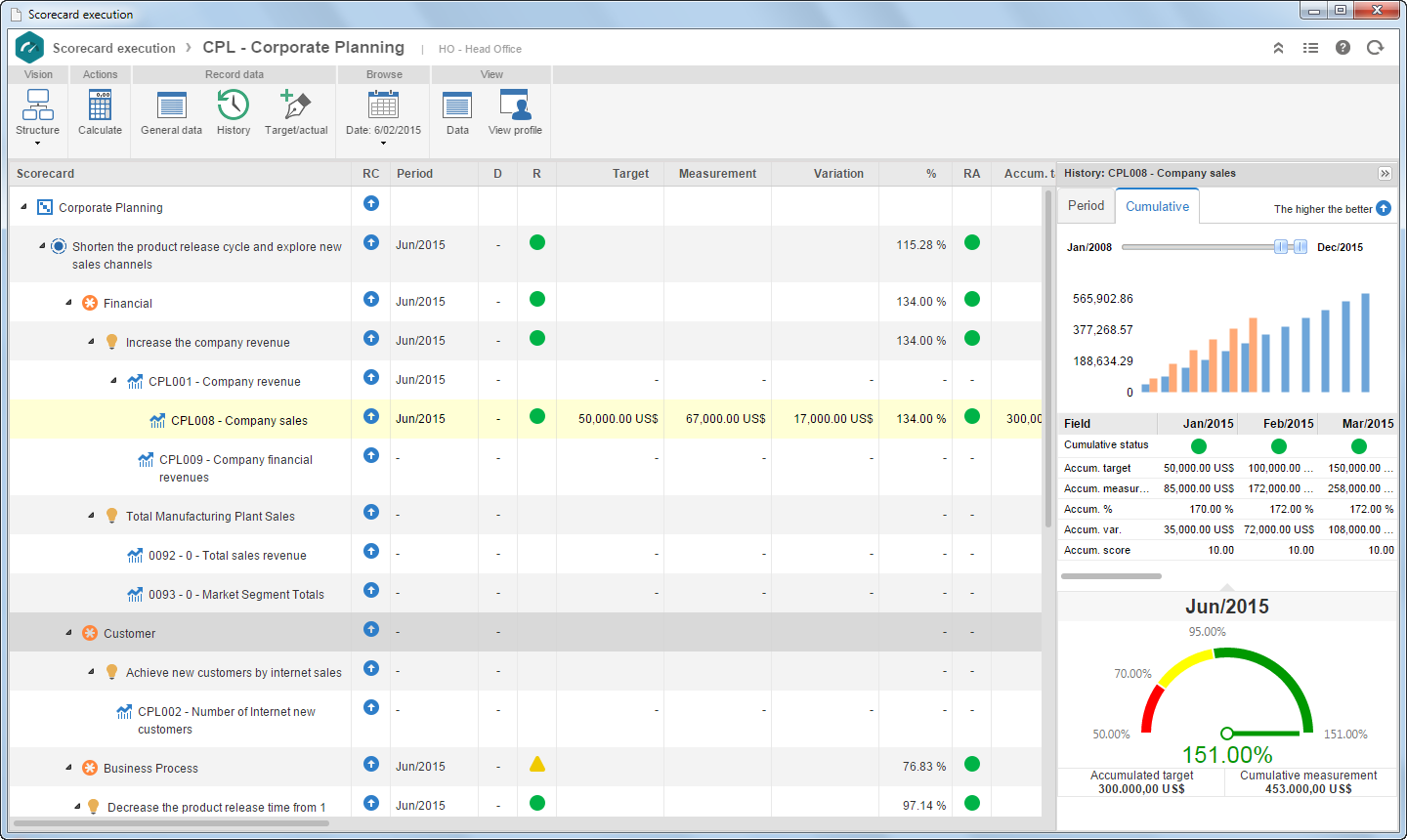Open General data
The width and height of the screenshot is (1407, 840).
point(171,112)
